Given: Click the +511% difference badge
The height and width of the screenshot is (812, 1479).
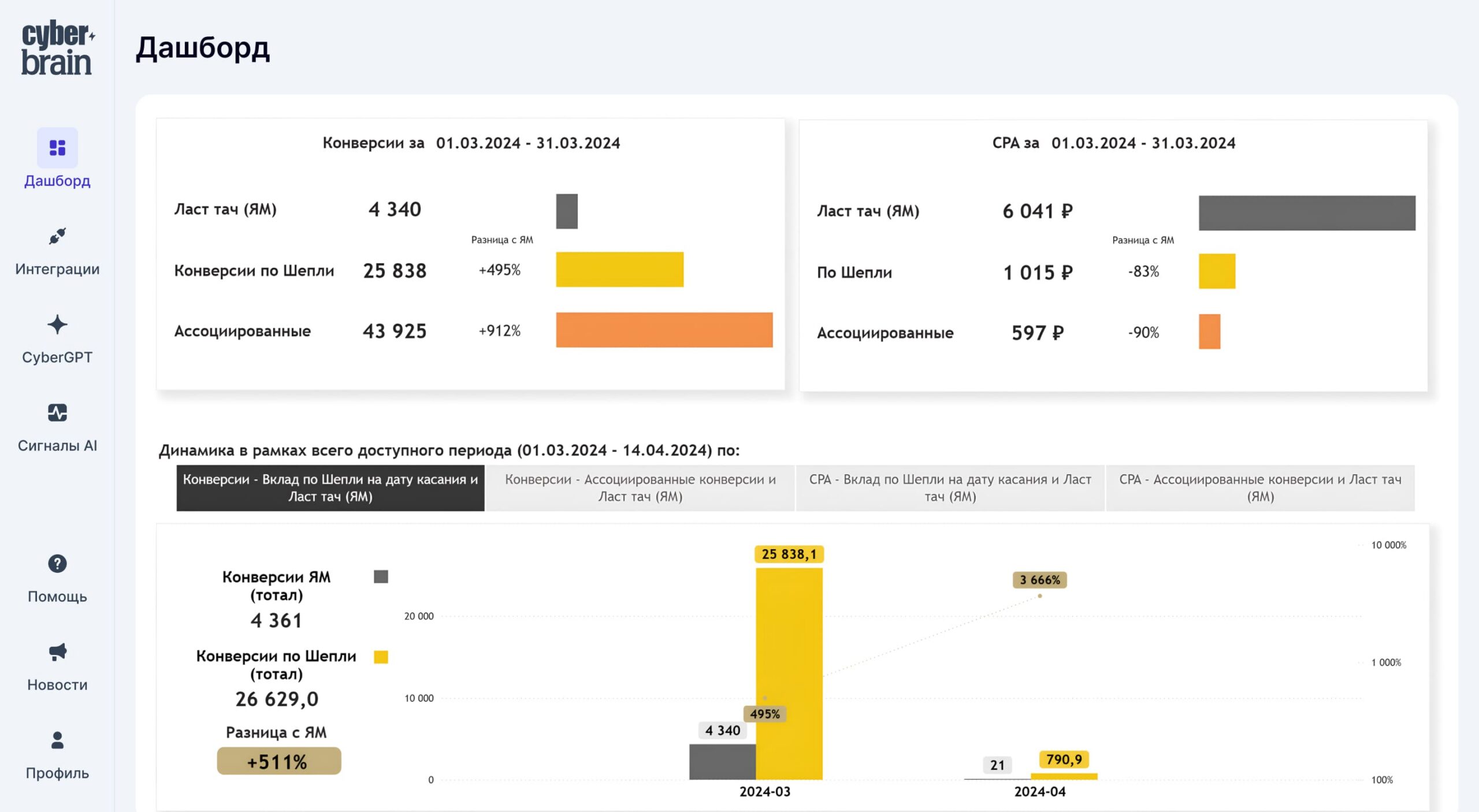Looking at the screenshot, I should [278, 761].
